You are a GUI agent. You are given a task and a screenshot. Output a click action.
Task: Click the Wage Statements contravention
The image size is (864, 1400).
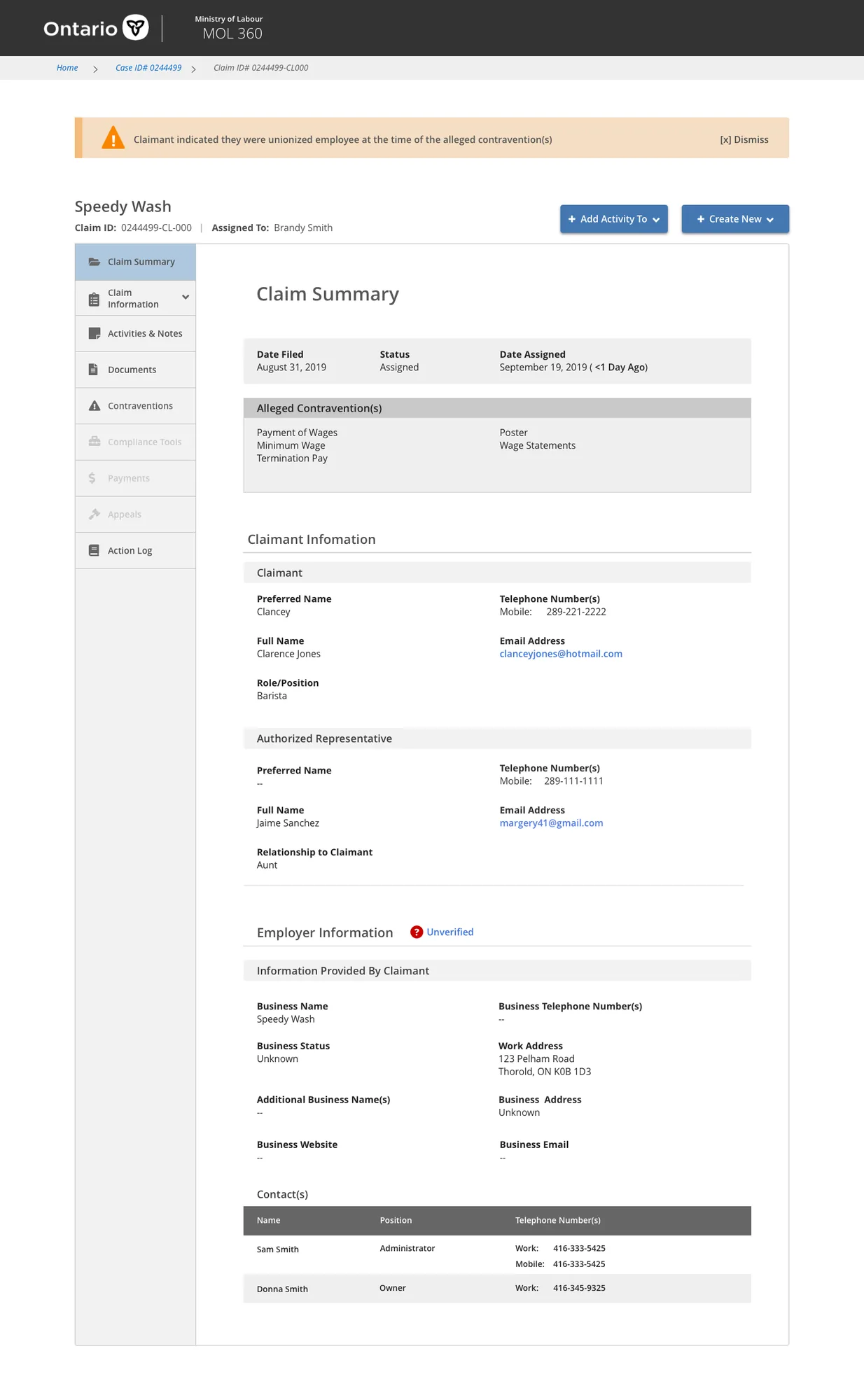point(537,445)
